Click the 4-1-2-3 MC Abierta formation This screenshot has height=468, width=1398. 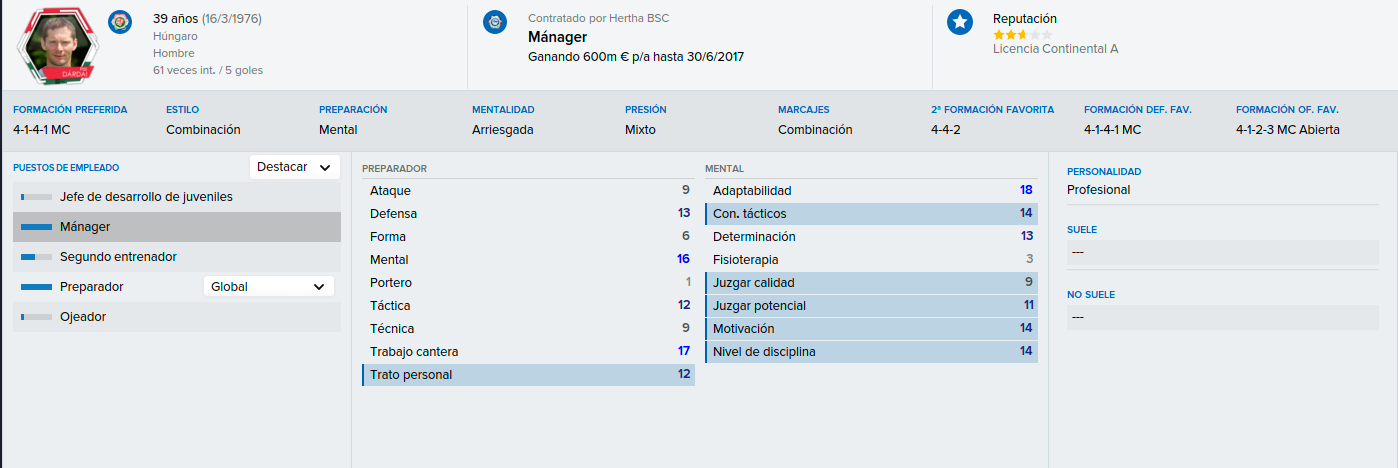coord(1288,130)
